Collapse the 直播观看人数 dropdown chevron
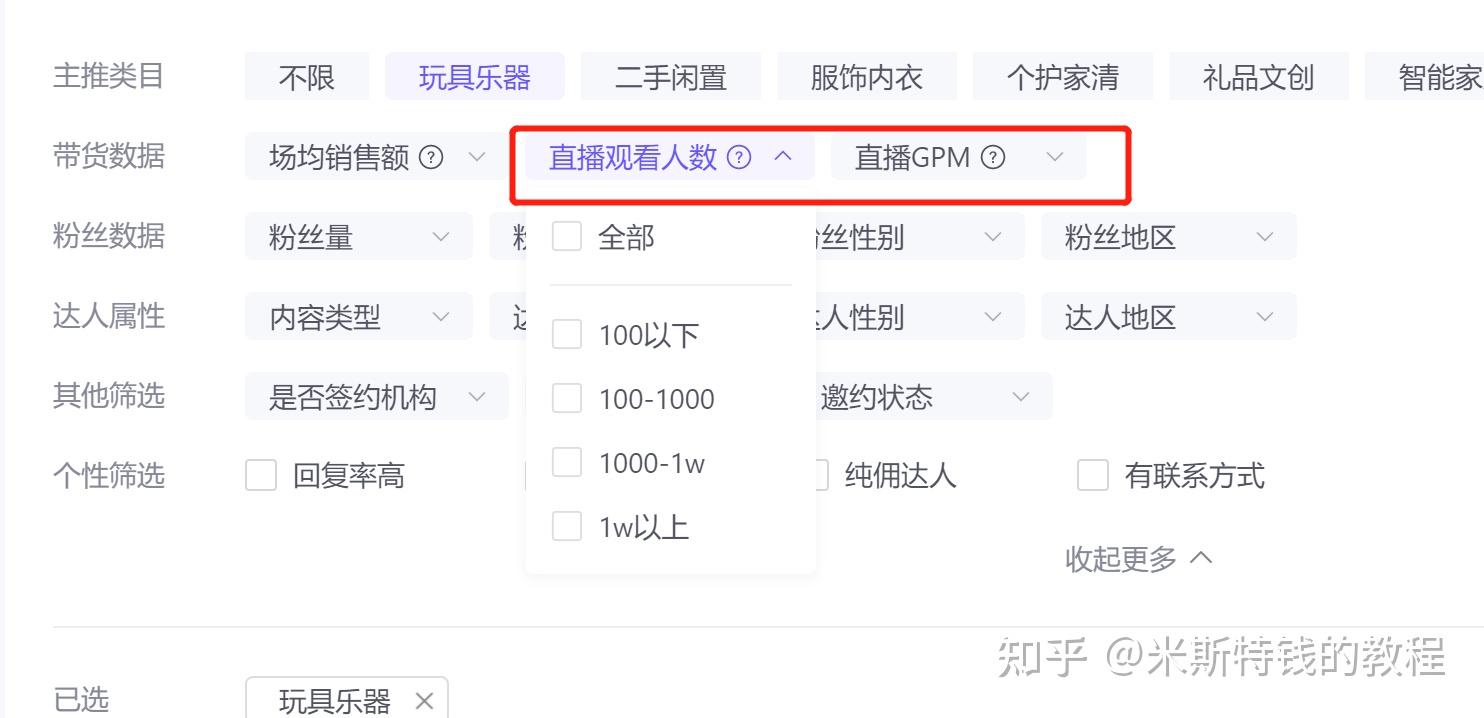Screen dimensions: 1484x718 click(x=784, y=157)
